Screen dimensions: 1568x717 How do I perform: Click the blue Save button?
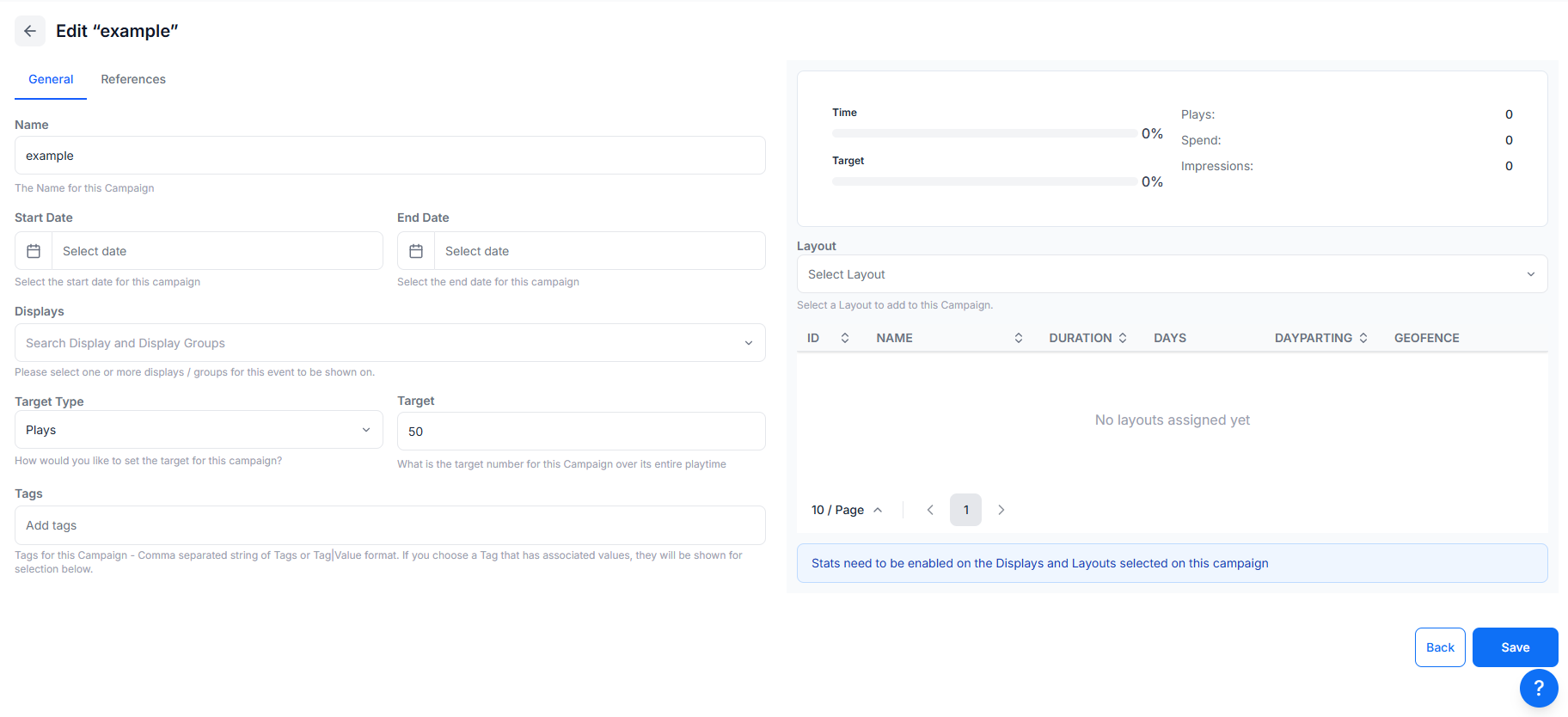pyautogui.click(x=1516, y=647)
